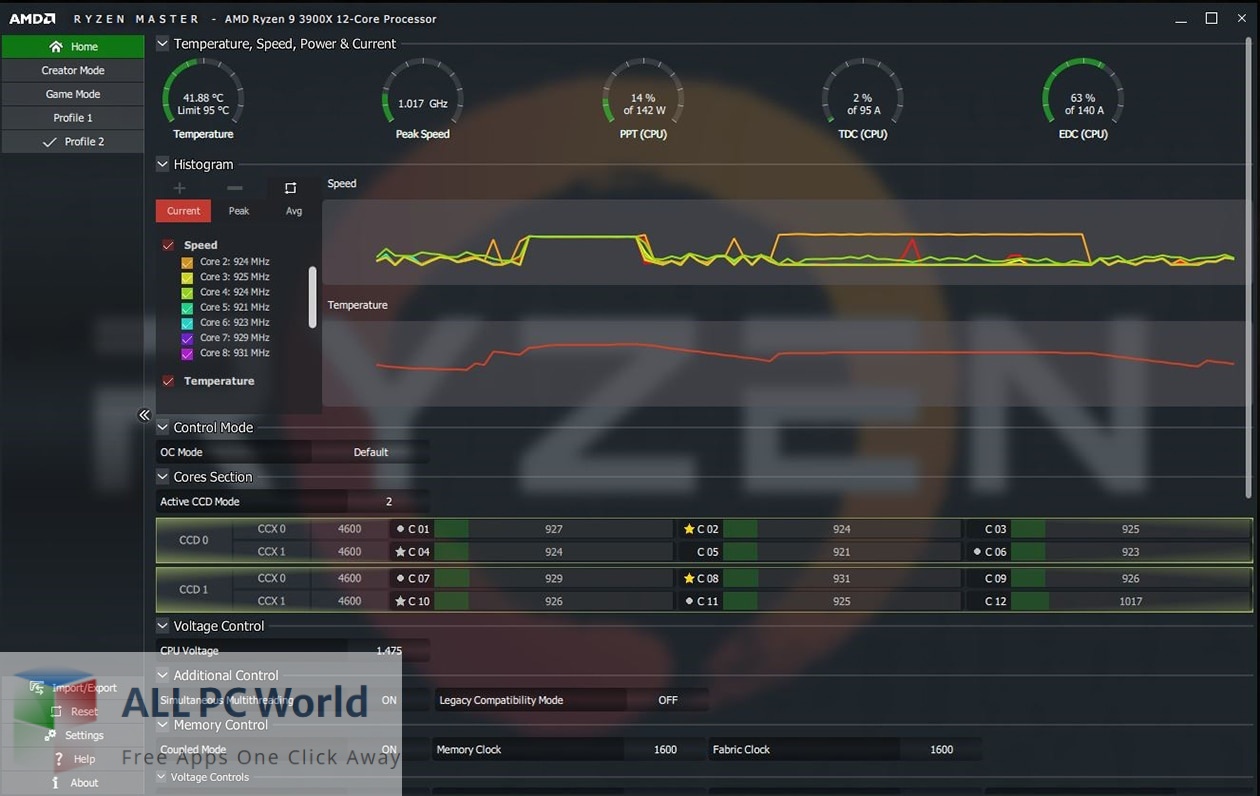Click the C 03 core speed bar
Screen dimensions: 1260x796
(1131, 529)
